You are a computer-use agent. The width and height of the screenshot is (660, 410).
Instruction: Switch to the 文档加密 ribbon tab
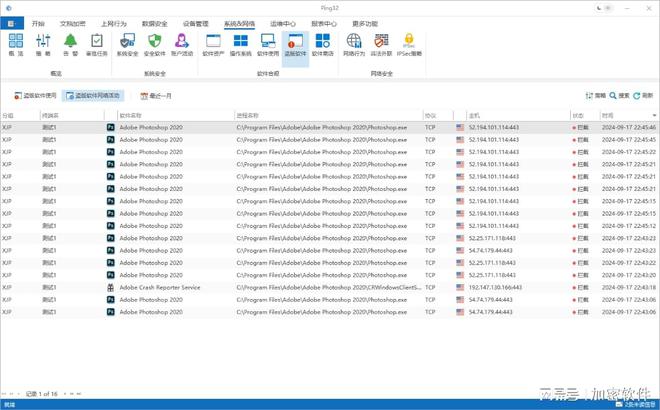click(x=72, y=24)
